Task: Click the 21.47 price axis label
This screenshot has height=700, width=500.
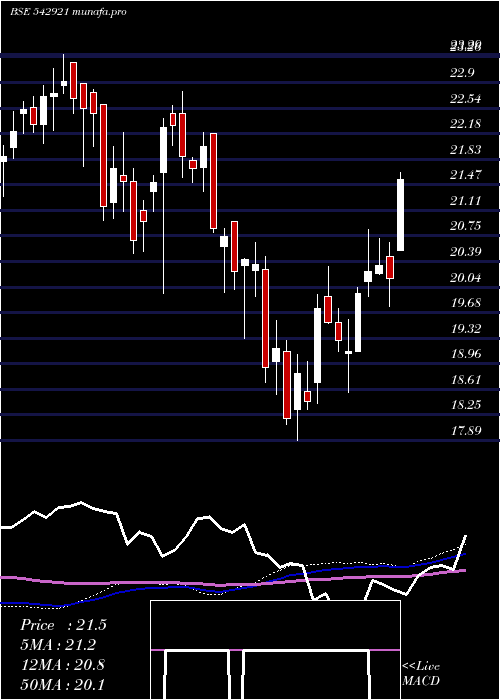Action: click(x=466, y=175)
